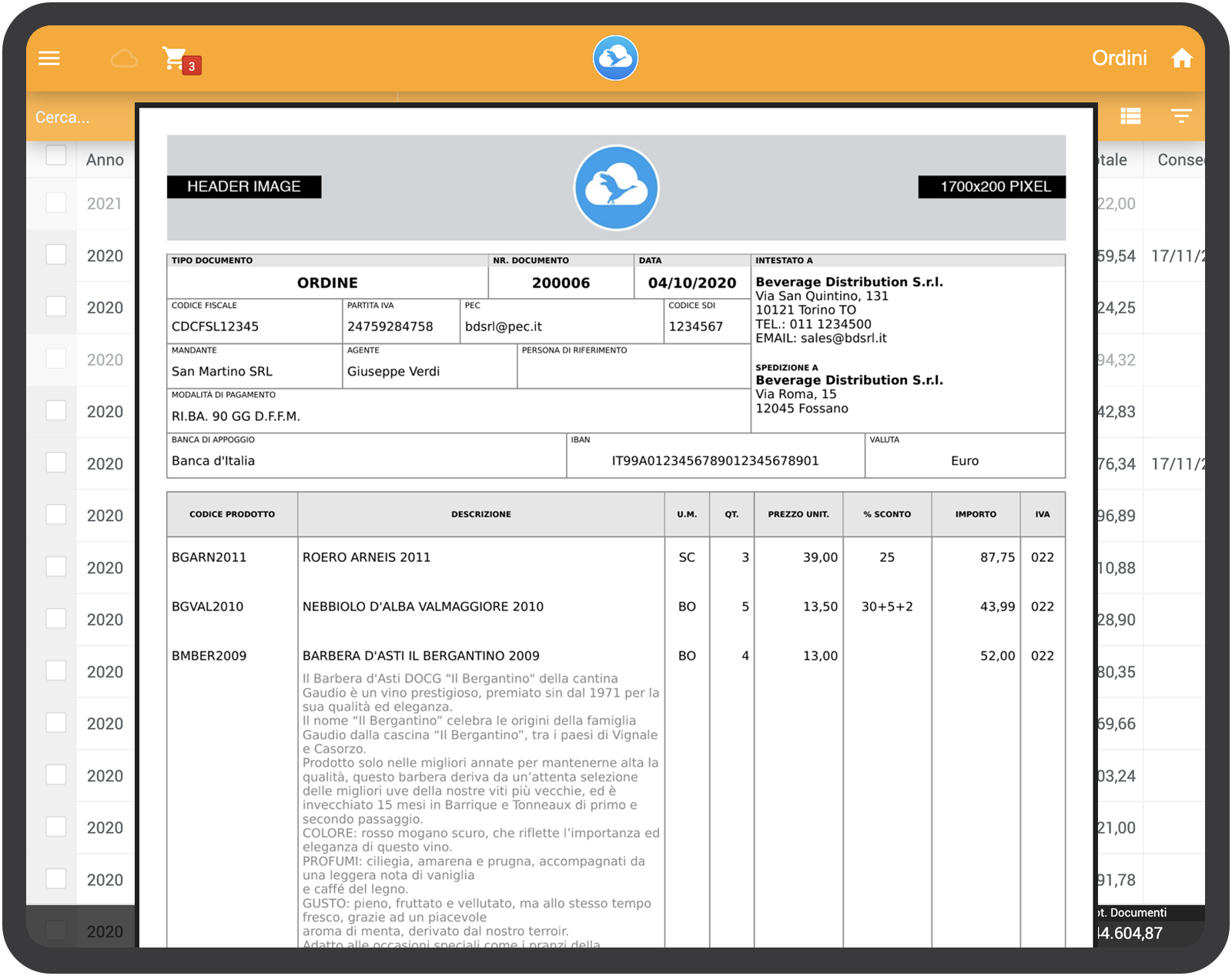Select the checkbox for the 2021 row
Image resolution: width=1232 pixels, height=976 pixels.
click(56, 202)
